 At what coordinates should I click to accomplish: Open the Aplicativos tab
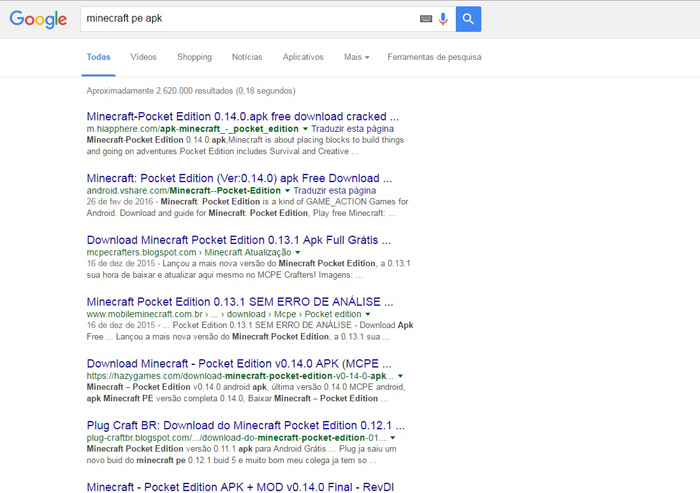pyautogui.click(x=303, y=57)
